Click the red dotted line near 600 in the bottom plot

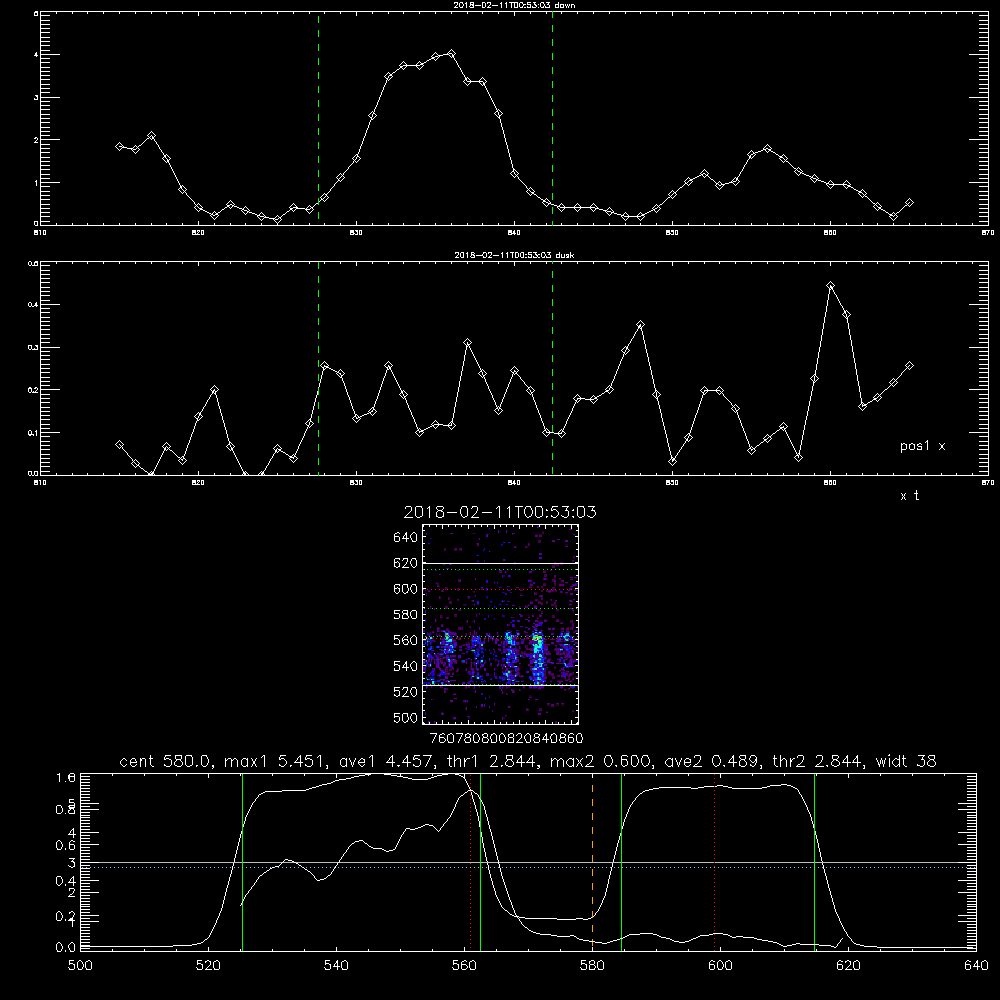pos(714,861)
